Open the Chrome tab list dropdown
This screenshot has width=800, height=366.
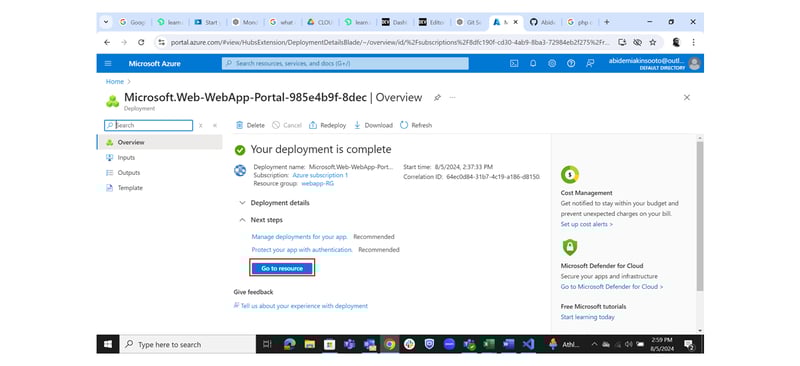click(106, 22)
